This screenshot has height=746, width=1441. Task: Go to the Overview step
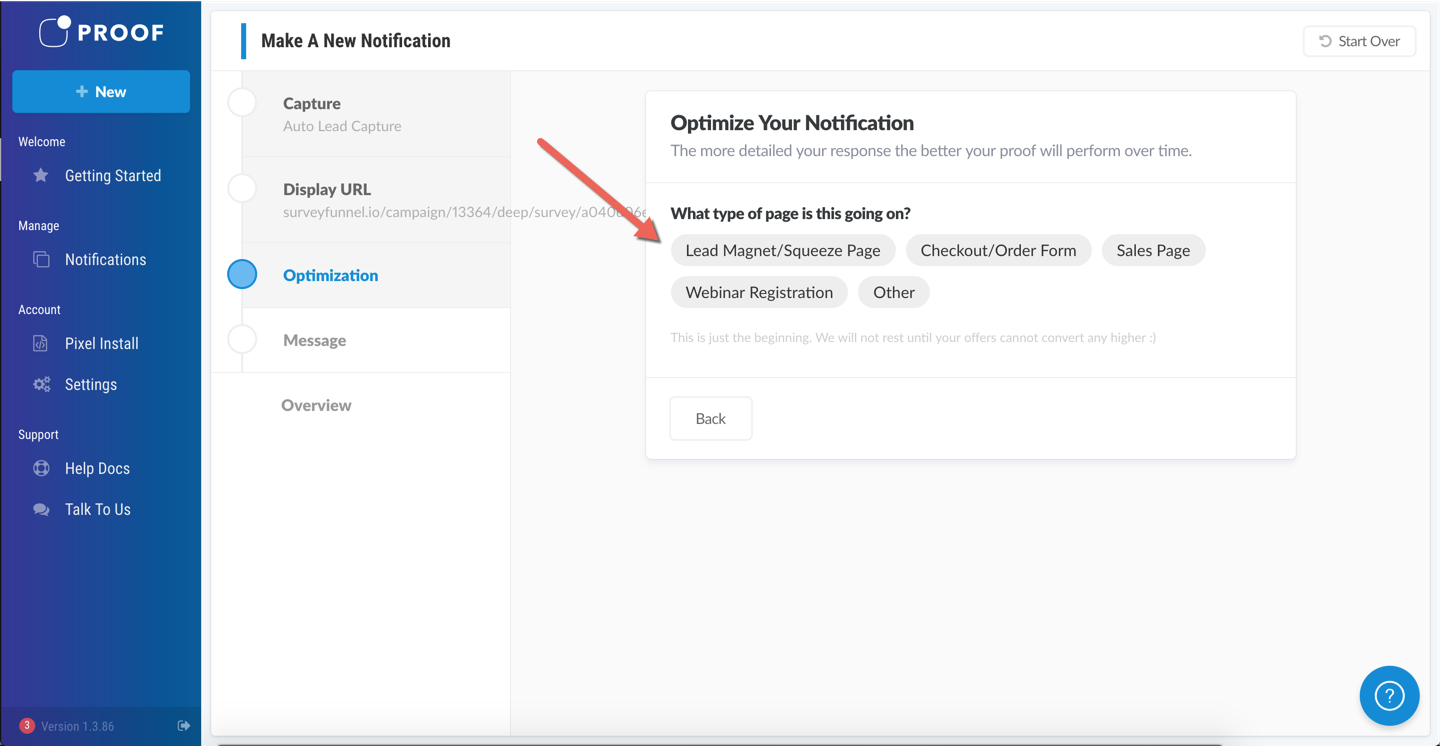coord(316,405)
